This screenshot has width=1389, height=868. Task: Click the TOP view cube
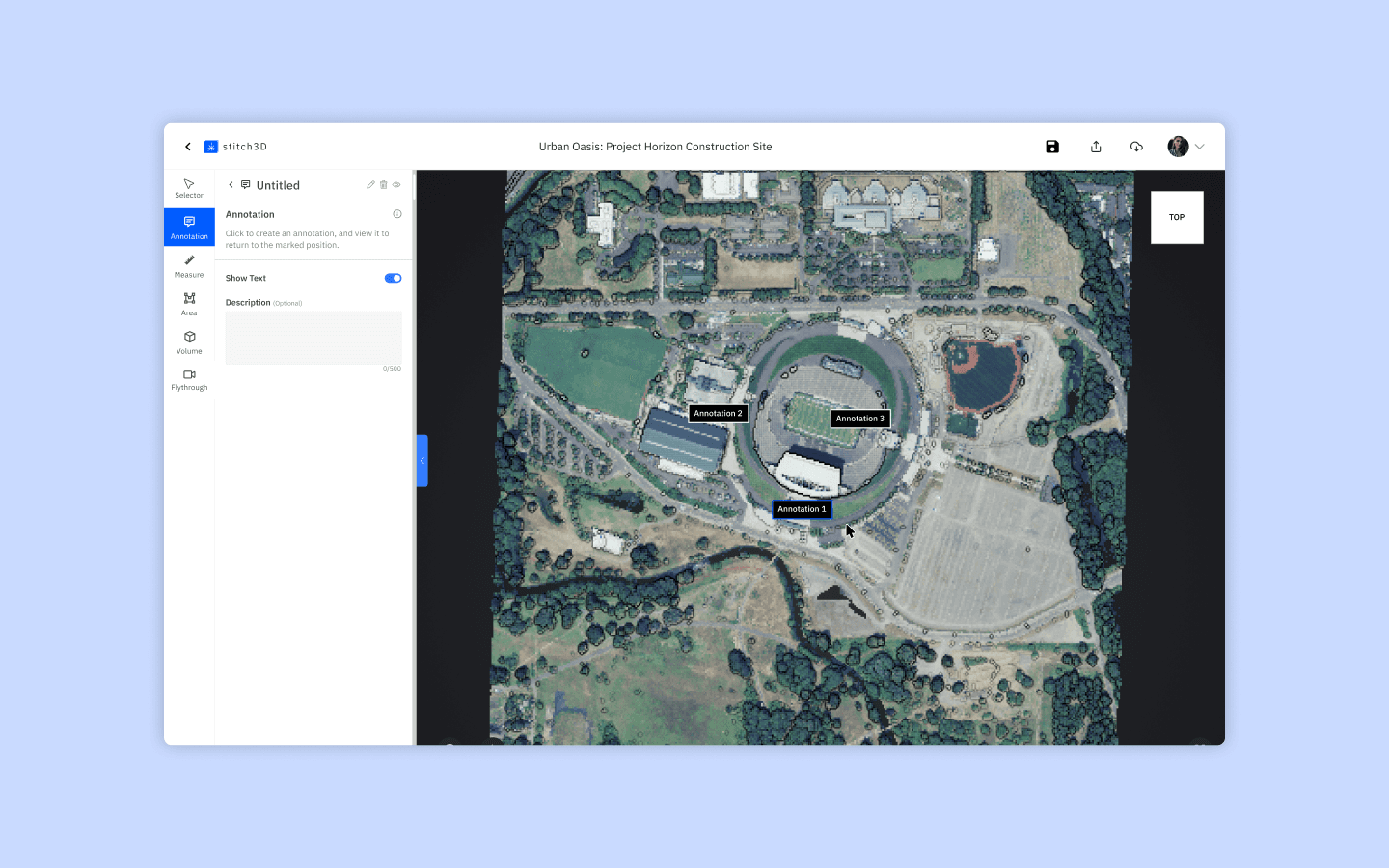coord(1177,217)
